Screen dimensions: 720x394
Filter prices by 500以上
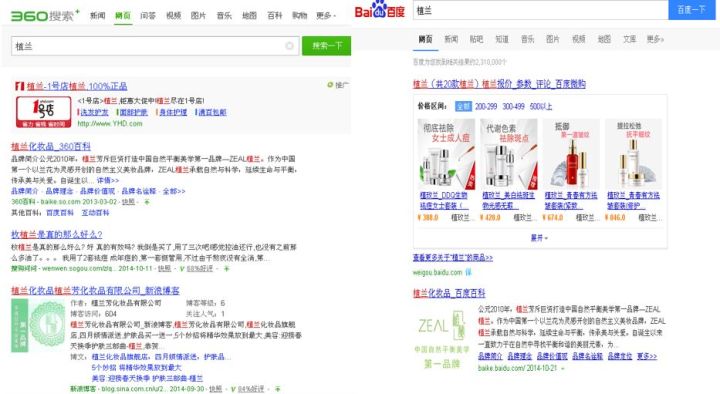point(541,106)
